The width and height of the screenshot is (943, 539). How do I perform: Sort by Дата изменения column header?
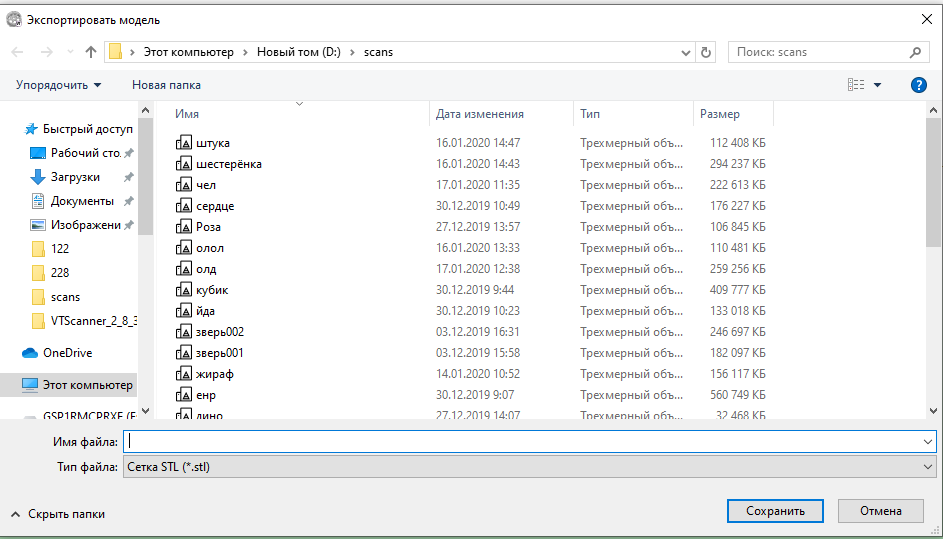[x=480, y=114]
